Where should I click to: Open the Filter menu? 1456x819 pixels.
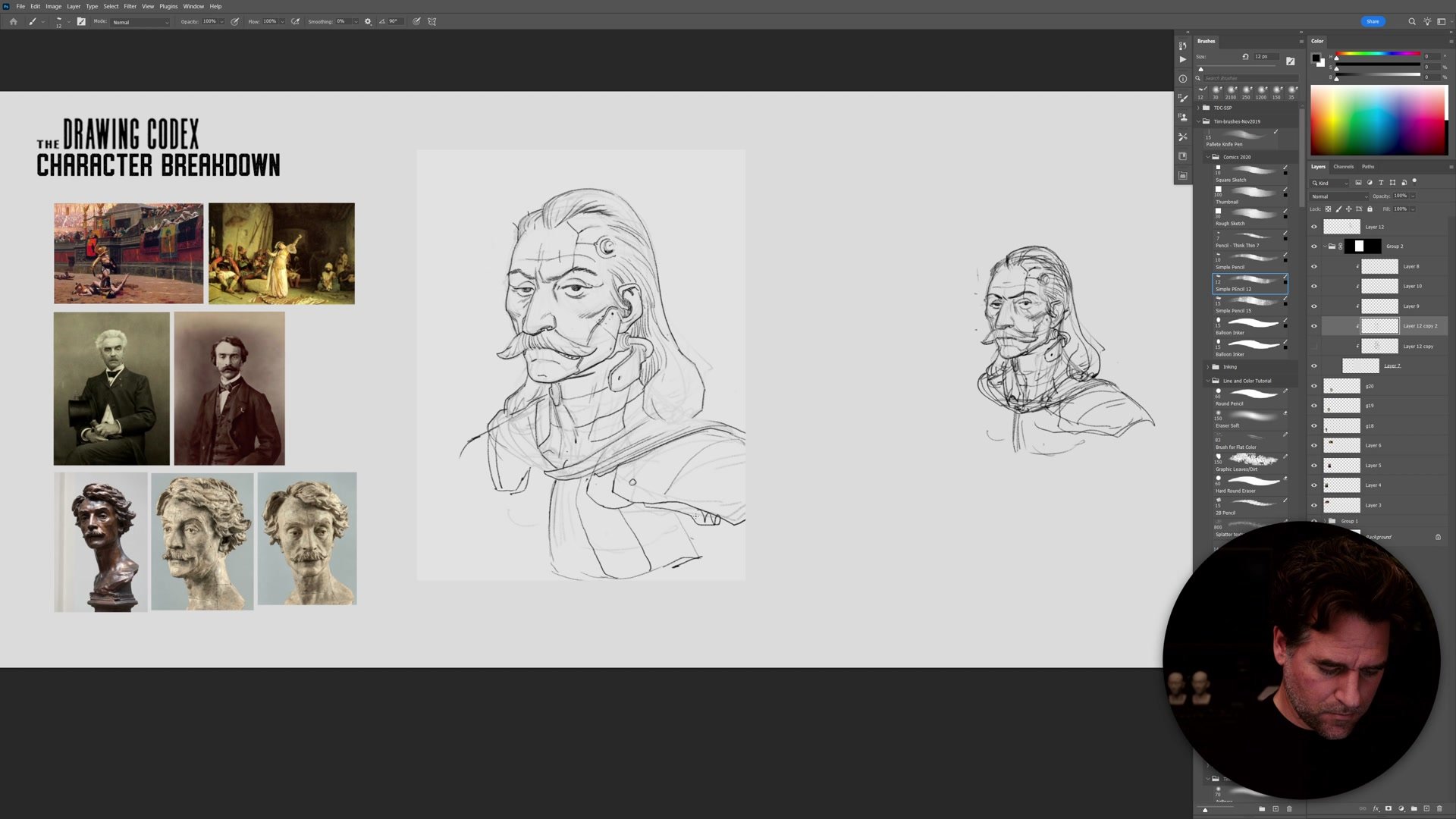(130, 6)
